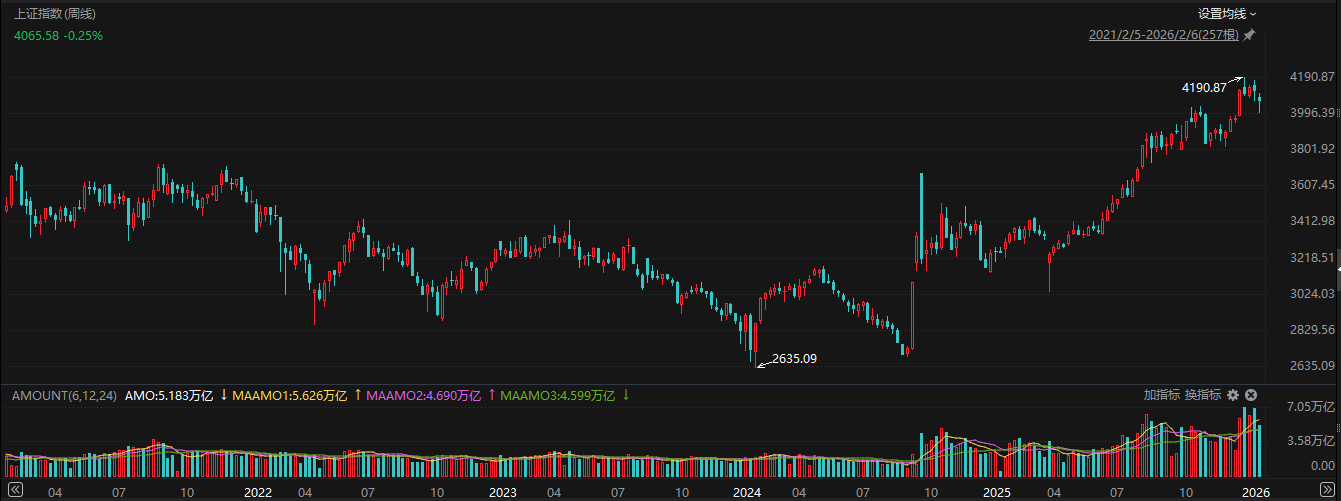Click the double-right arrow to scroll the timeline later
The width and height of the screenshot is (1341, 501).
(1327, 489)
